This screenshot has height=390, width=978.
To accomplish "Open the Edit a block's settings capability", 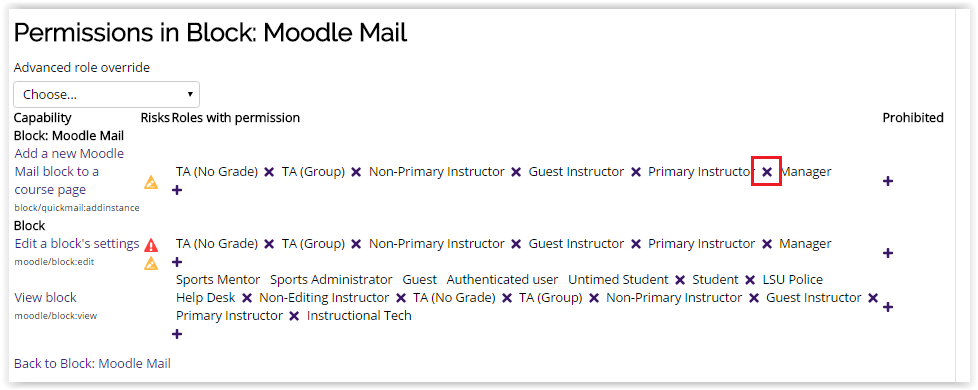I will pos(77,244).
